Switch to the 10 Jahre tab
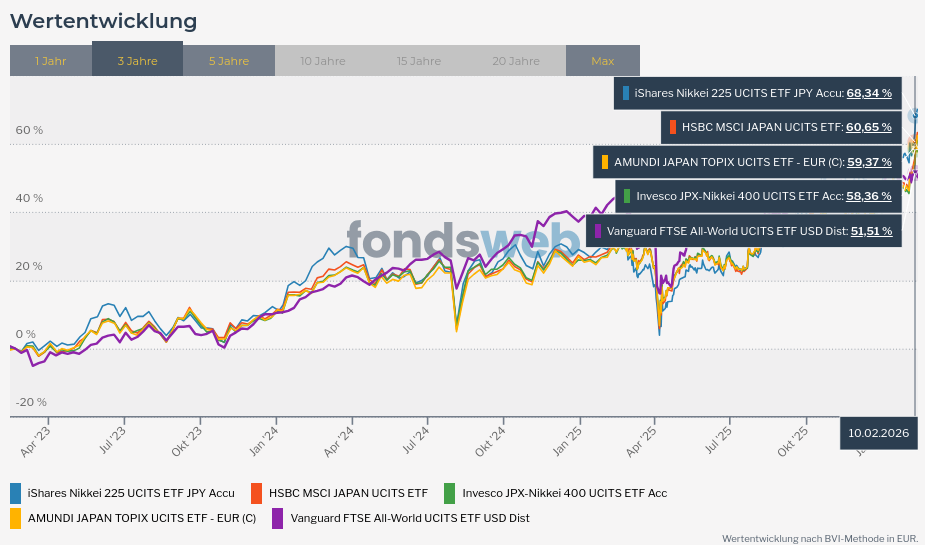The width and height of the screenshot is (925, 545). click(323, 61)
